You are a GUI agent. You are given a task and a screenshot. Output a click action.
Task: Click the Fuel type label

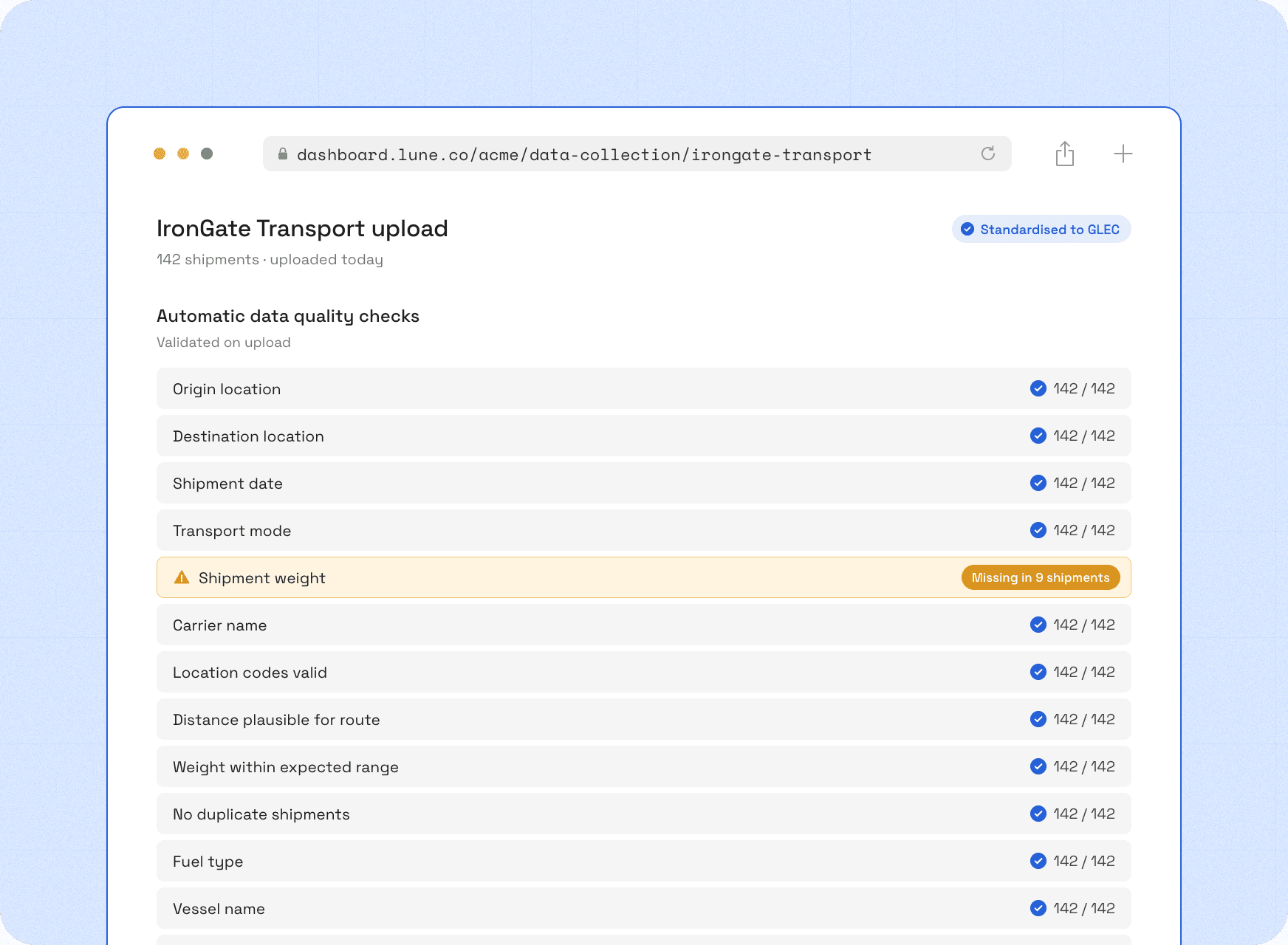click(208, 862)
